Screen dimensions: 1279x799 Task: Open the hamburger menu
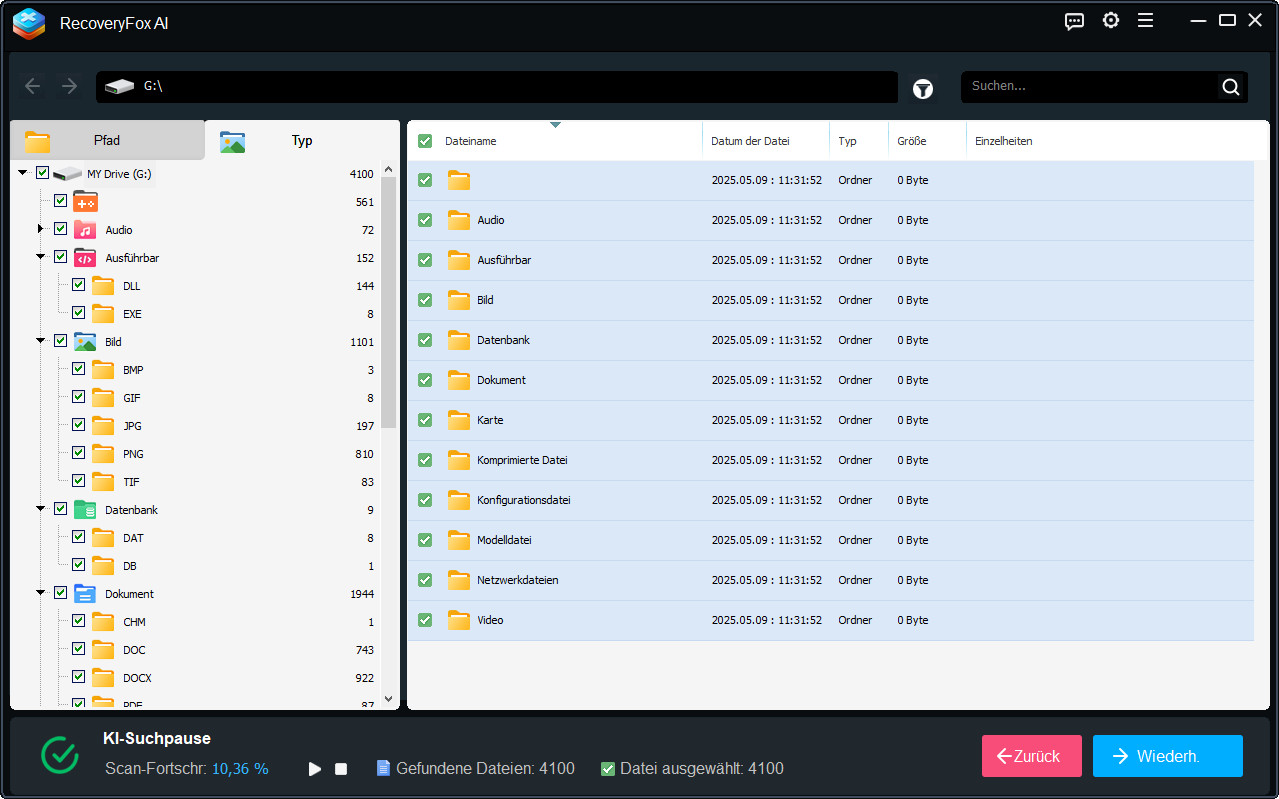(1146, 21)
